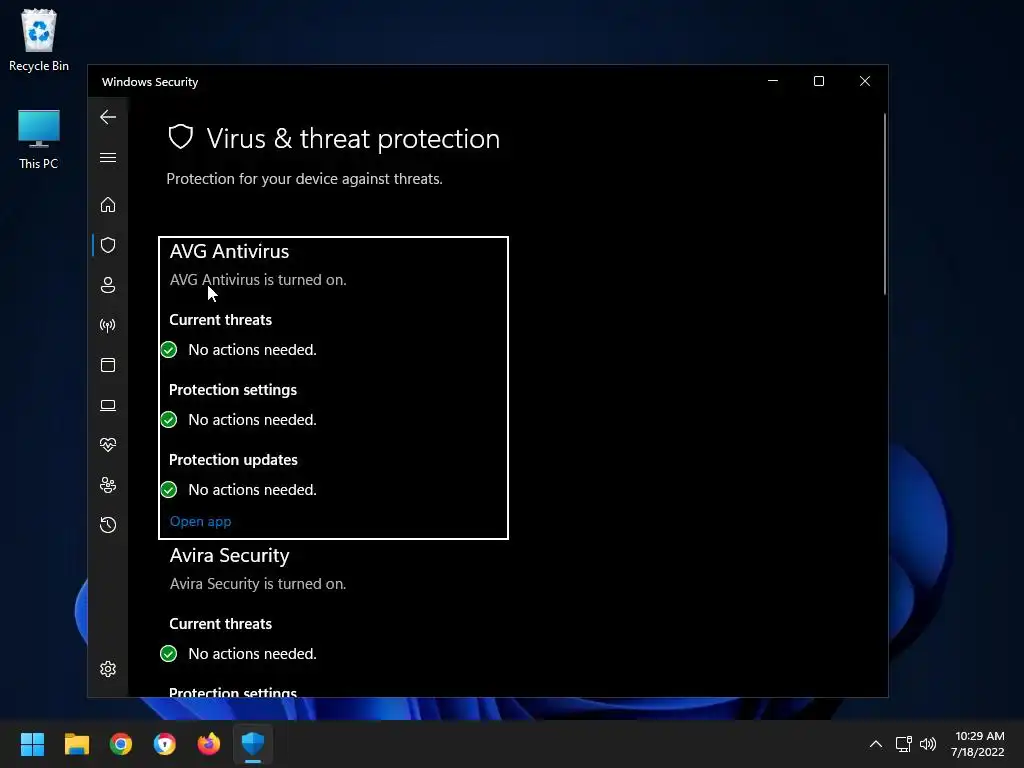The image size is (1024, 768).
Task: Click Windows Security taskbar icon
Action: [253, 744]
